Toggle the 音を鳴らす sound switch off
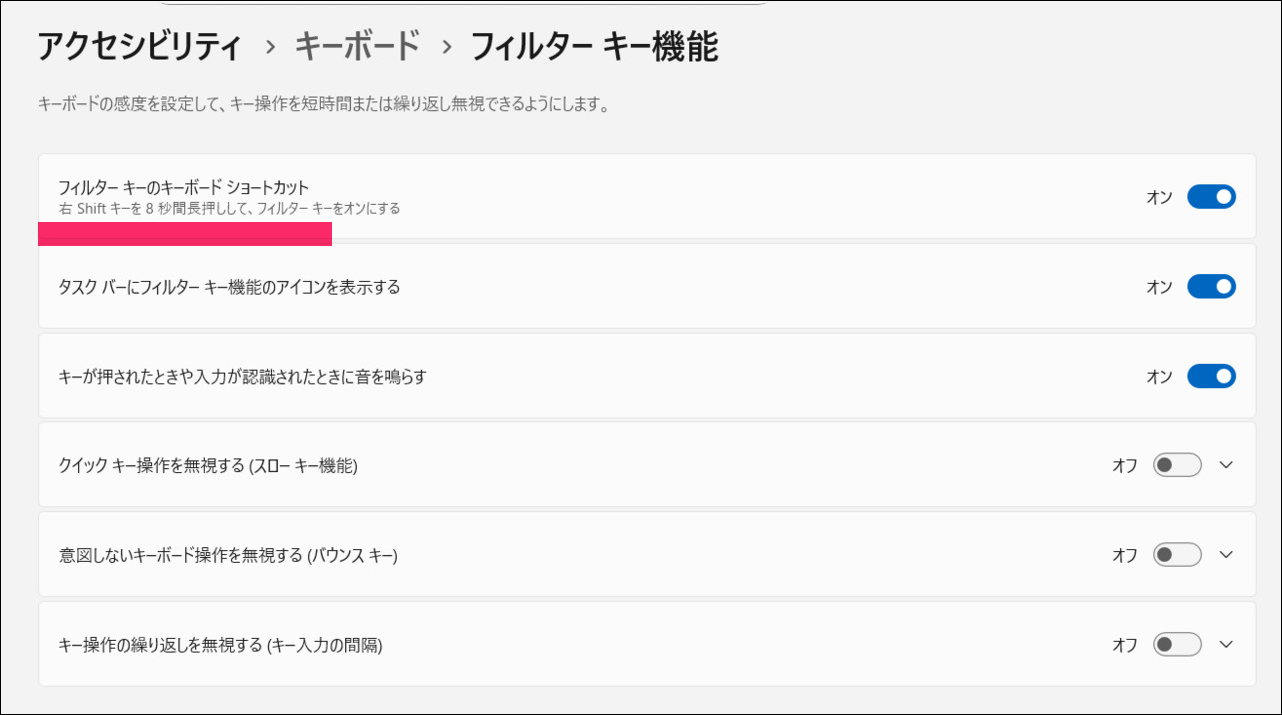1282x715 pixels. point(1211,376)
